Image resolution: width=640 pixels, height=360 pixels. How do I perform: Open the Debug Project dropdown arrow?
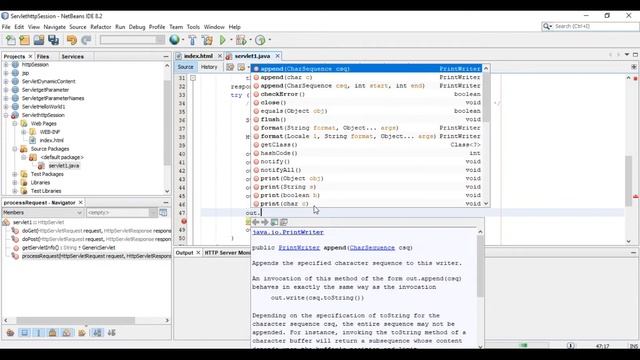click(250, 40)
